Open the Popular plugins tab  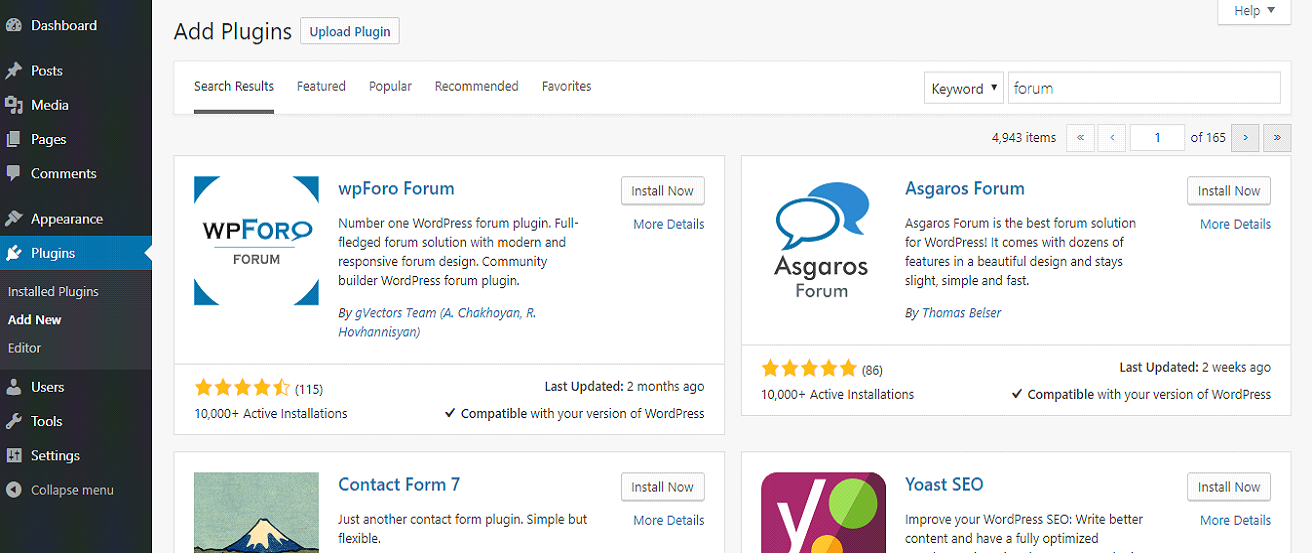point(390,87)
